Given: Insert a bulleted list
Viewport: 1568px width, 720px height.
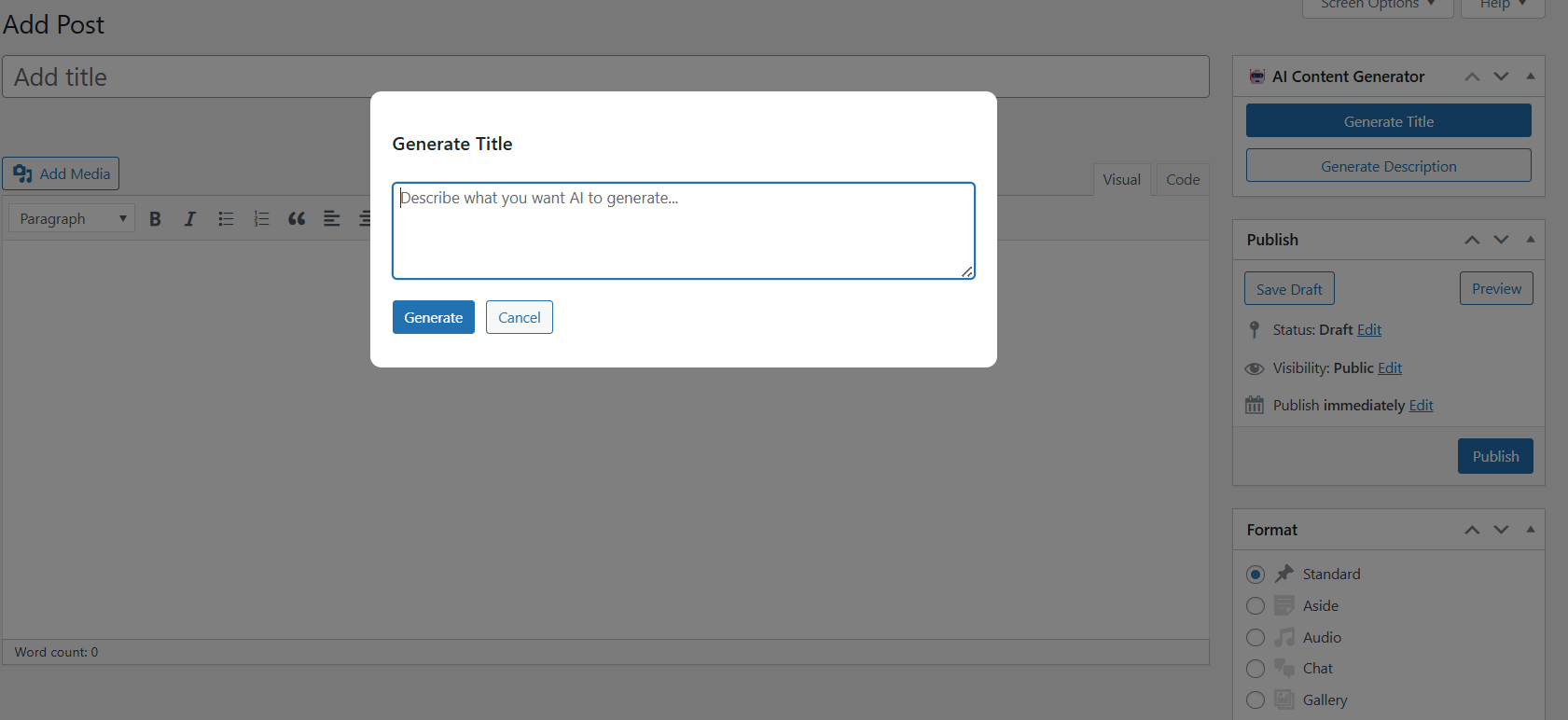Looking at the screenshot, I should [226, 219].
